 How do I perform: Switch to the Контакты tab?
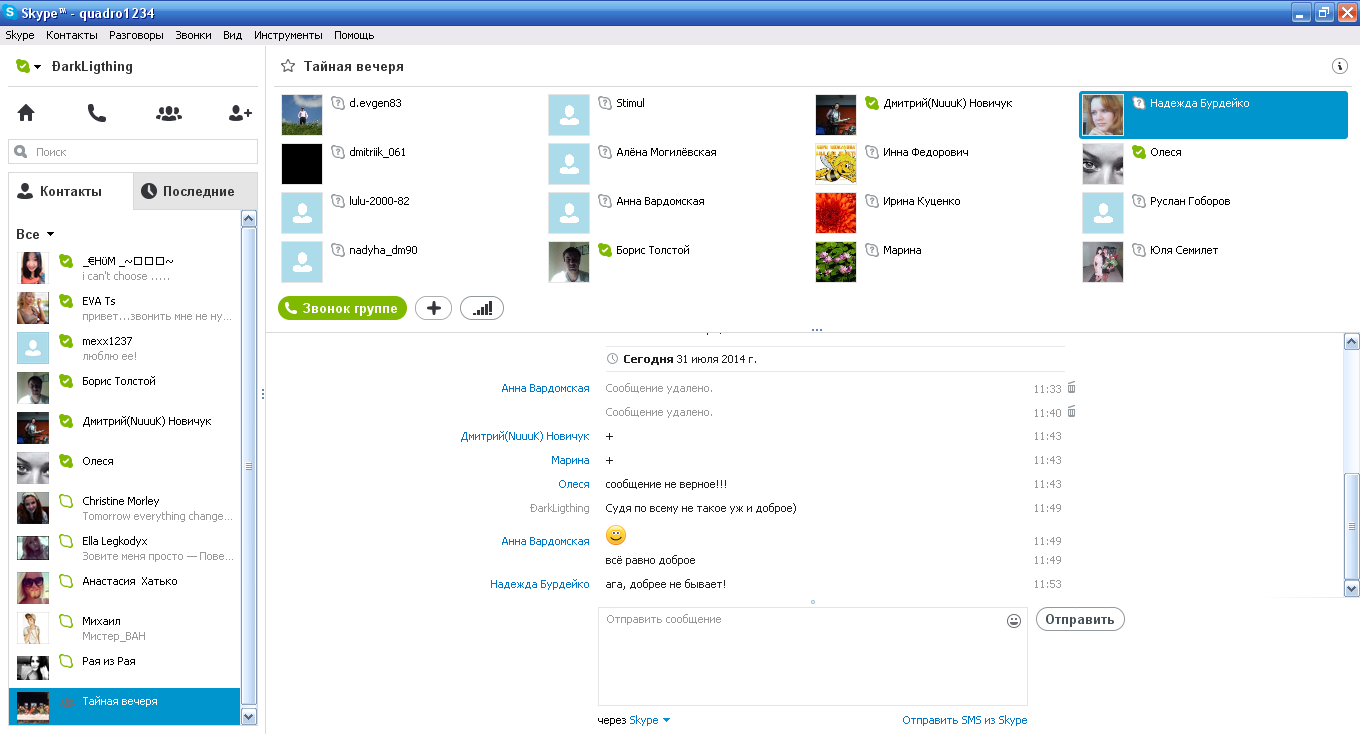click(70, 191)
